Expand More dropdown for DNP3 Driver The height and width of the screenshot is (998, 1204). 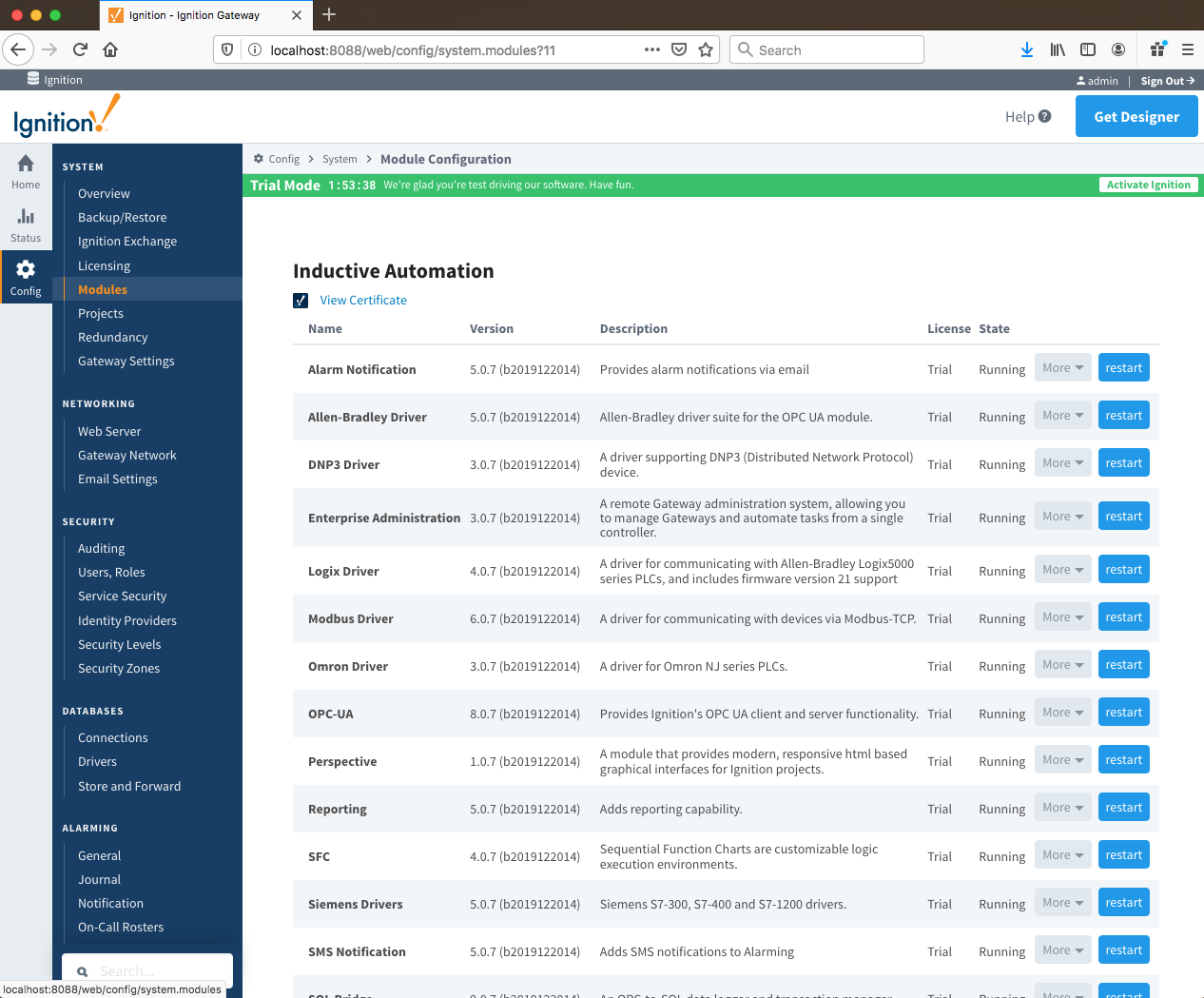pyautogui.click(x=1062, y=463)
